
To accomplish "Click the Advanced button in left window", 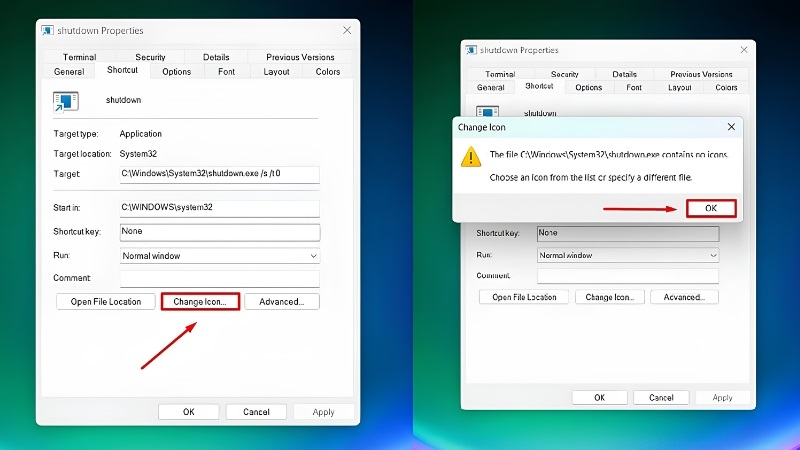I will point(282,302).
